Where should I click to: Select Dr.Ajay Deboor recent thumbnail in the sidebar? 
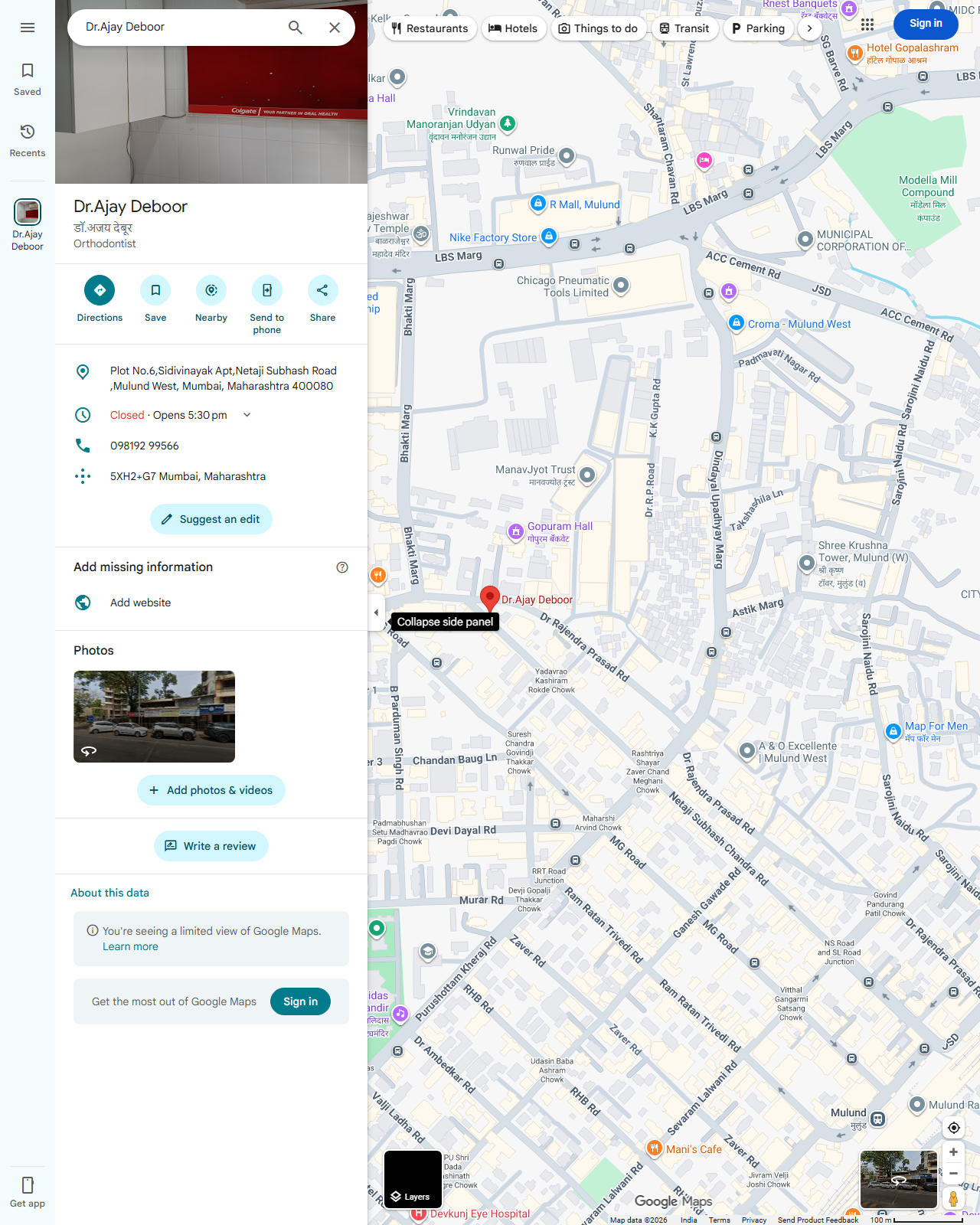tap(28, 225)
